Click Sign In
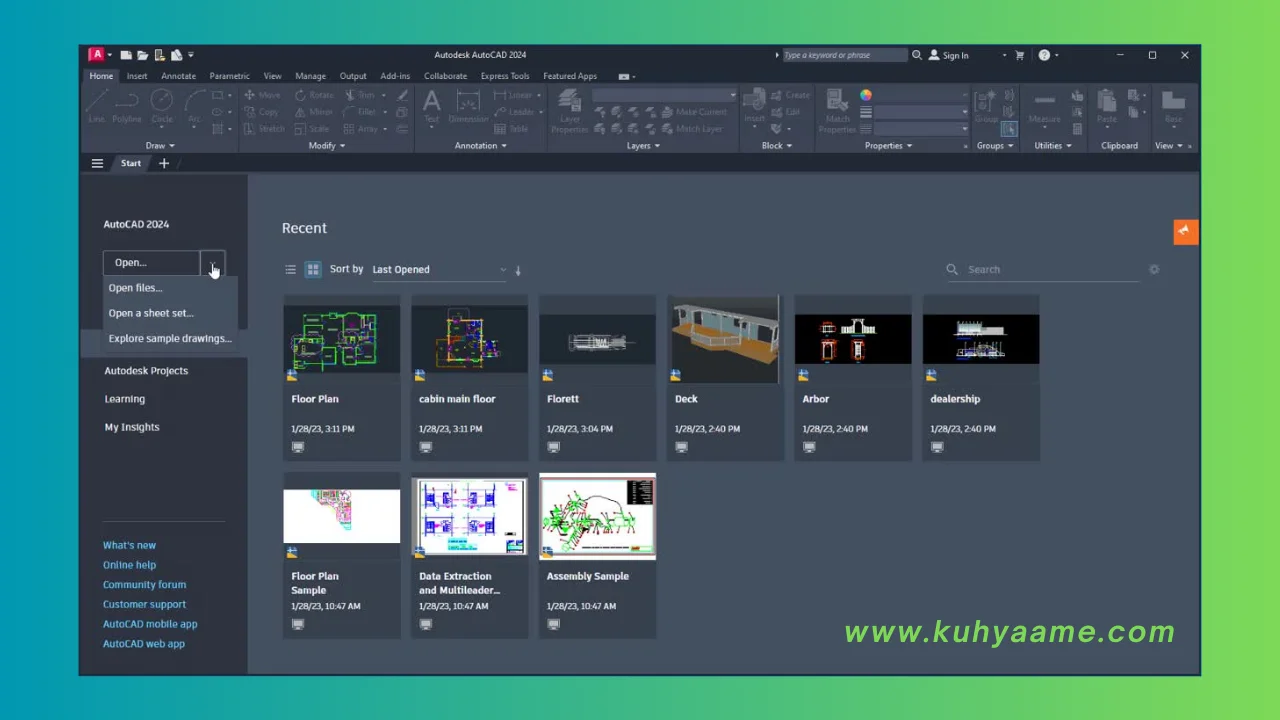The image size is (1280, 720). click(949, 56)
